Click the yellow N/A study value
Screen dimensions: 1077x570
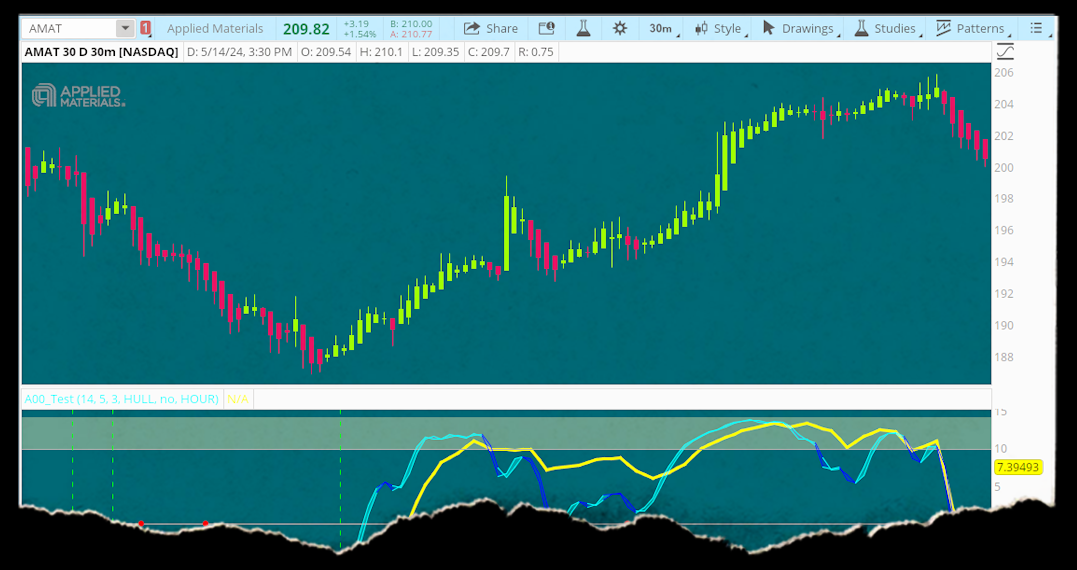pos(238,398)
